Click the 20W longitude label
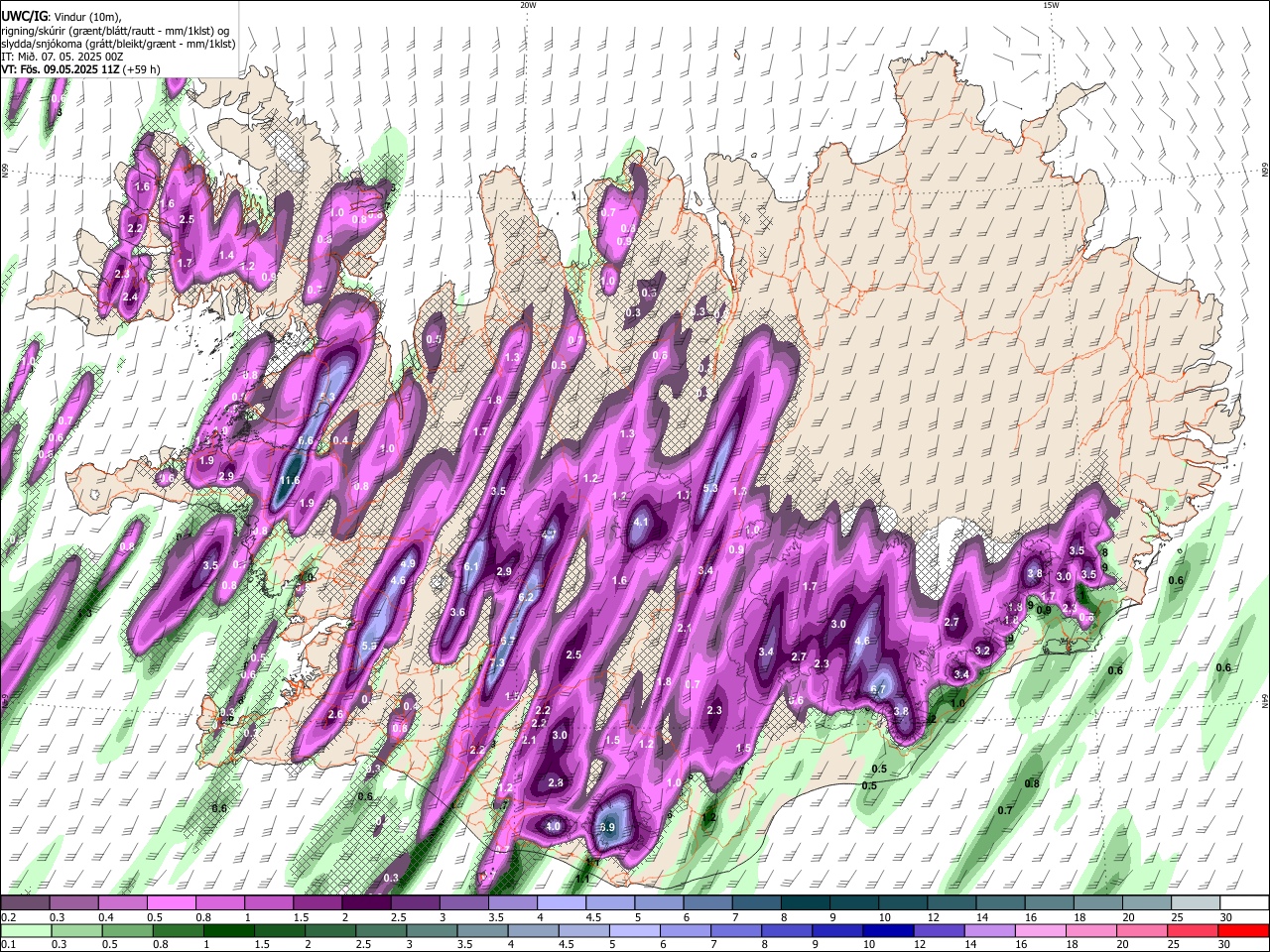The image size is (1270, 952). coord(528,5)
